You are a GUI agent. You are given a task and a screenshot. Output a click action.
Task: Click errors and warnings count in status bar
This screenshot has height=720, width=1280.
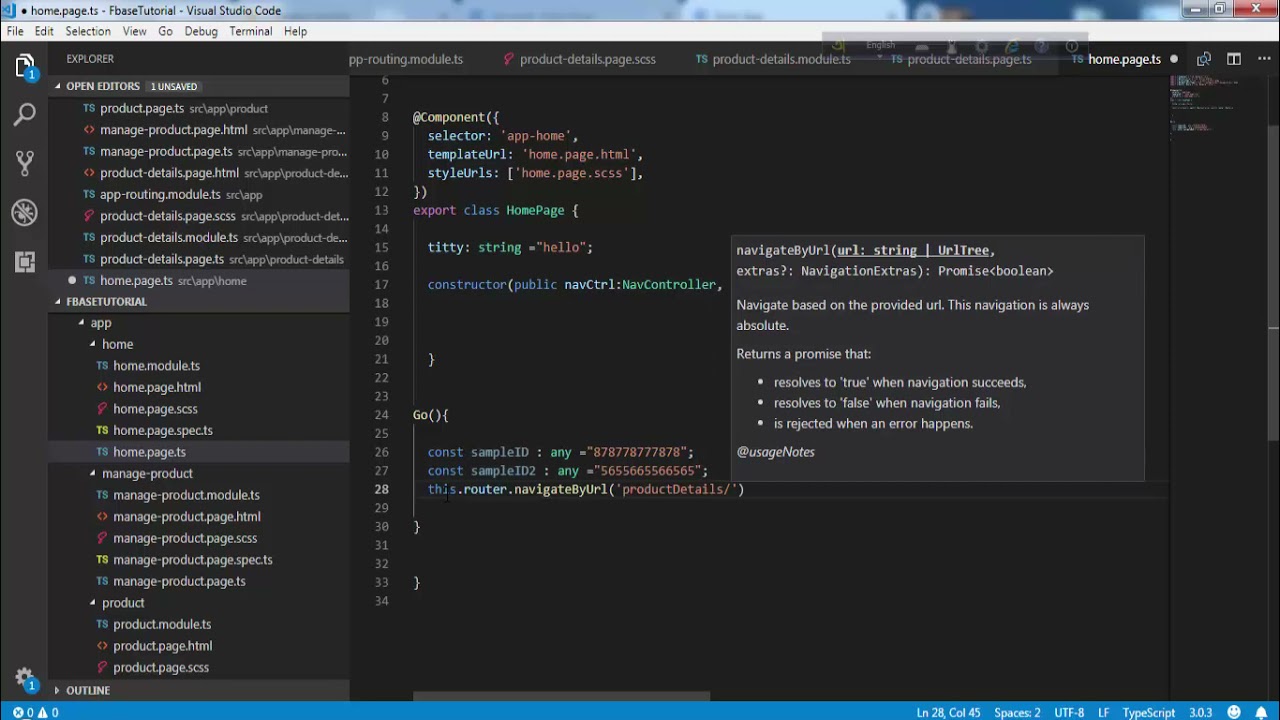pos(36,713)
